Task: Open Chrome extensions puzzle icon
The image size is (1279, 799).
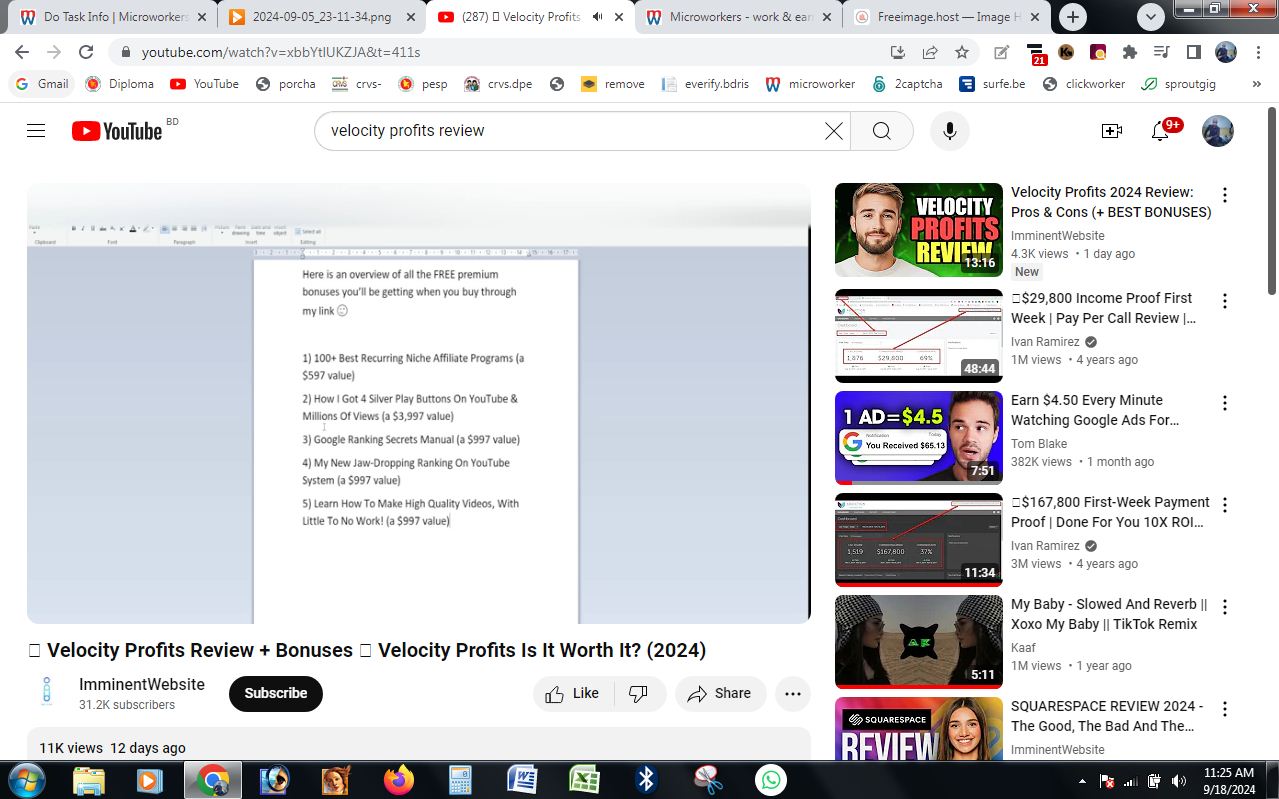Action: (1129, 52)
